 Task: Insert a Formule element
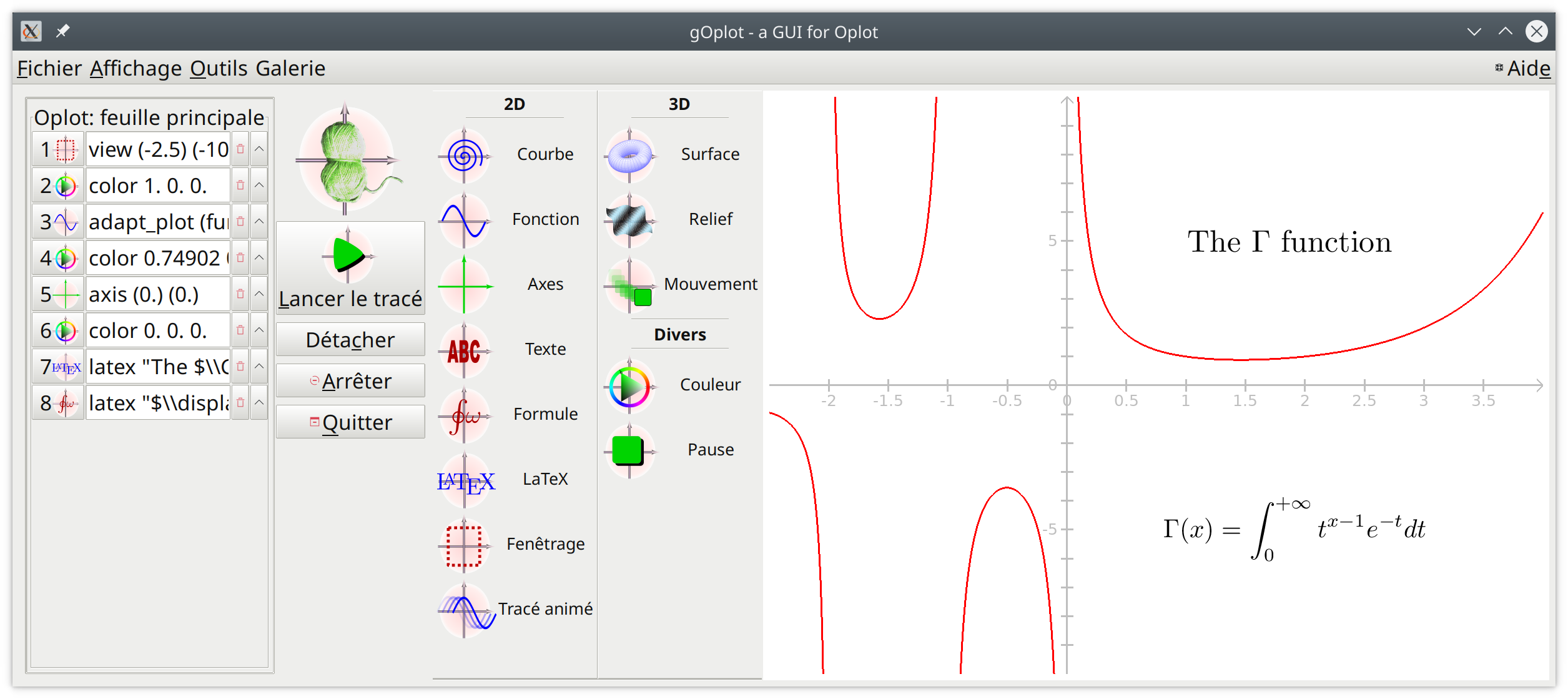(465, 415)
